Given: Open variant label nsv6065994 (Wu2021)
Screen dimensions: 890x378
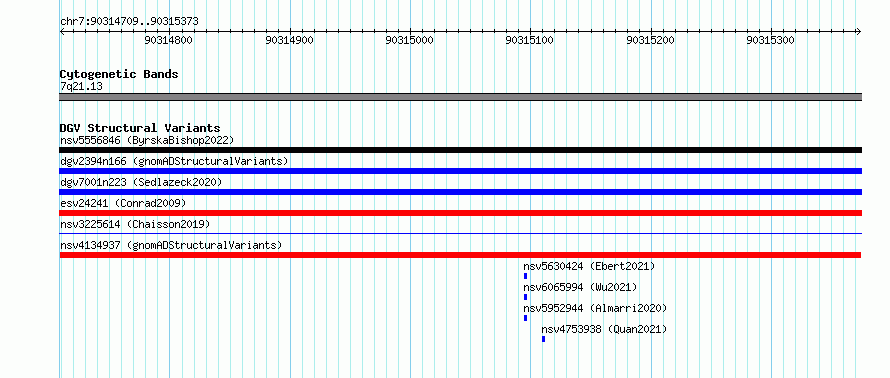Looking at the screenshot, I should point(580,287).
